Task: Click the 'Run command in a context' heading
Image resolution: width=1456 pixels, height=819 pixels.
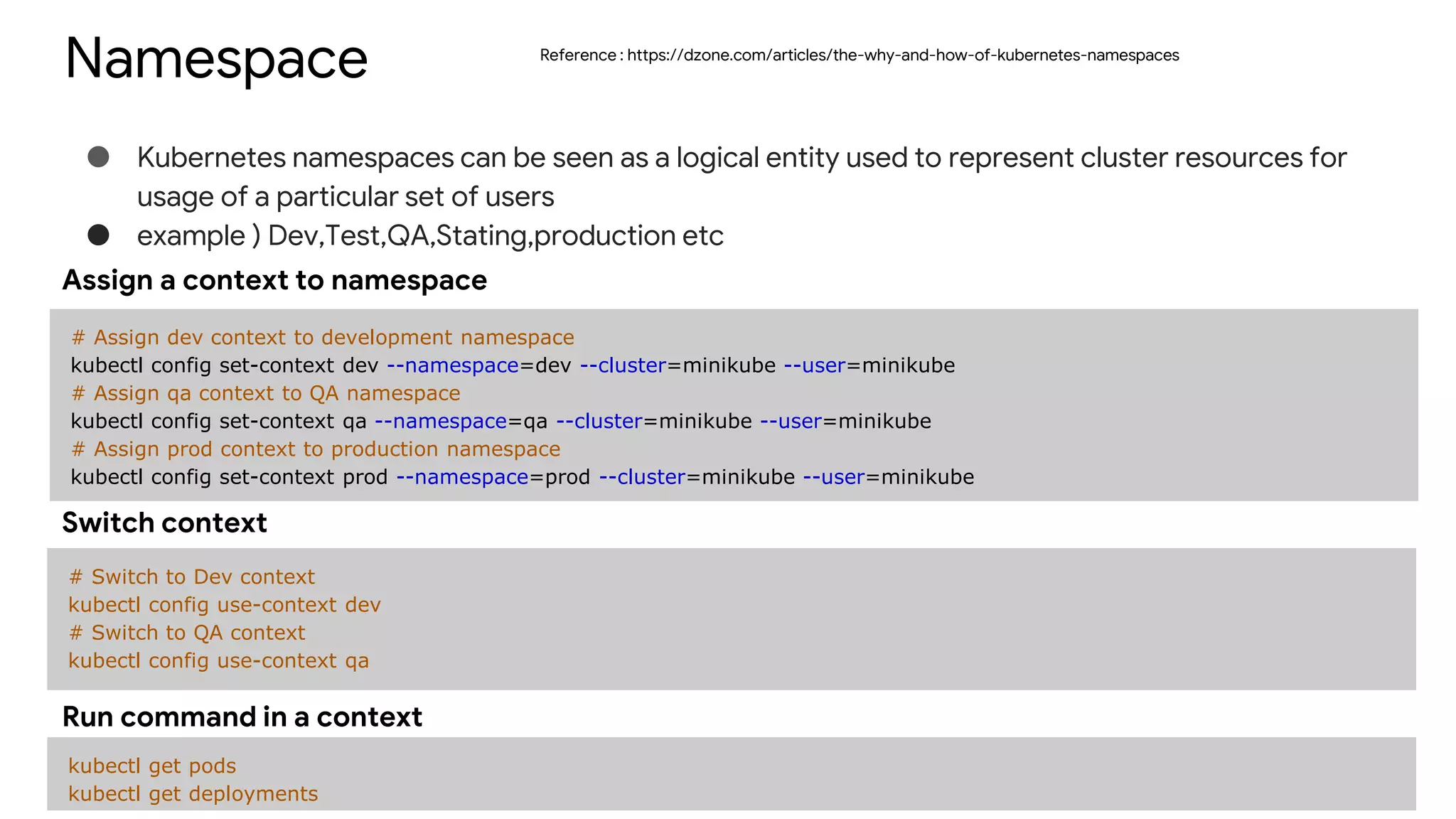Action: 242,717
